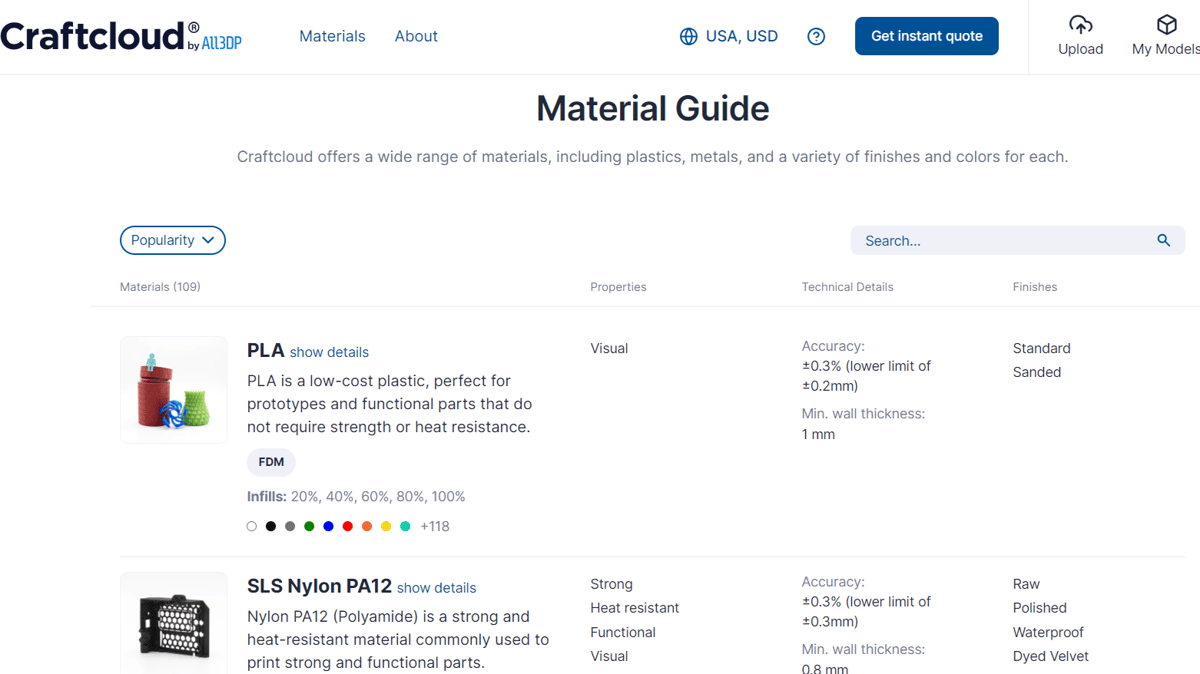Select the orange PLA color swatch
Viewport: 1200px width, 674px height.
367,526
